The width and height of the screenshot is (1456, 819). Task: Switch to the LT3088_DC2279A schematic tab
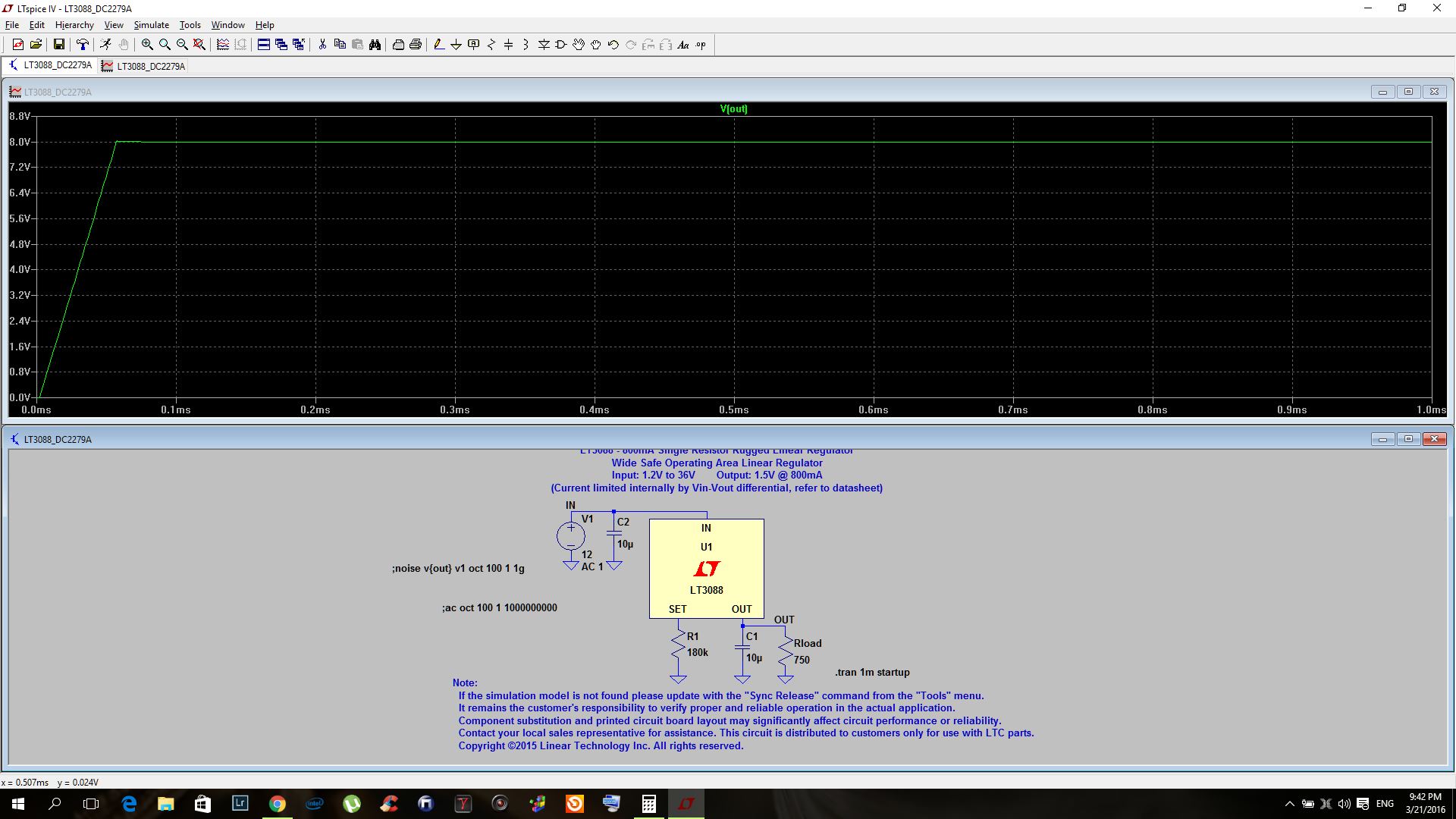click(x=50, y=65)
